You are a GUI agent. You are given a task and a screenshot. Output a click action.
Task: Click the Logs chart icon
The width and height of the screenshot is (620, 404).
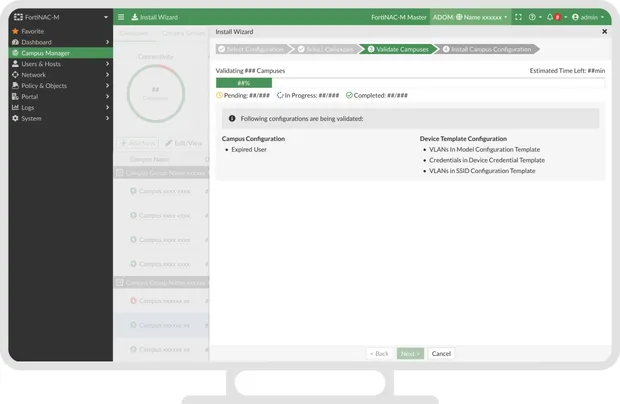coord(15,107)
